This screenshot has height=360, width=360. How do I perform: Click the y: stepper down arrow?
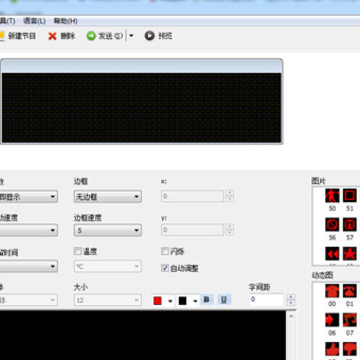pyautogui.click(x=230, y=233)
